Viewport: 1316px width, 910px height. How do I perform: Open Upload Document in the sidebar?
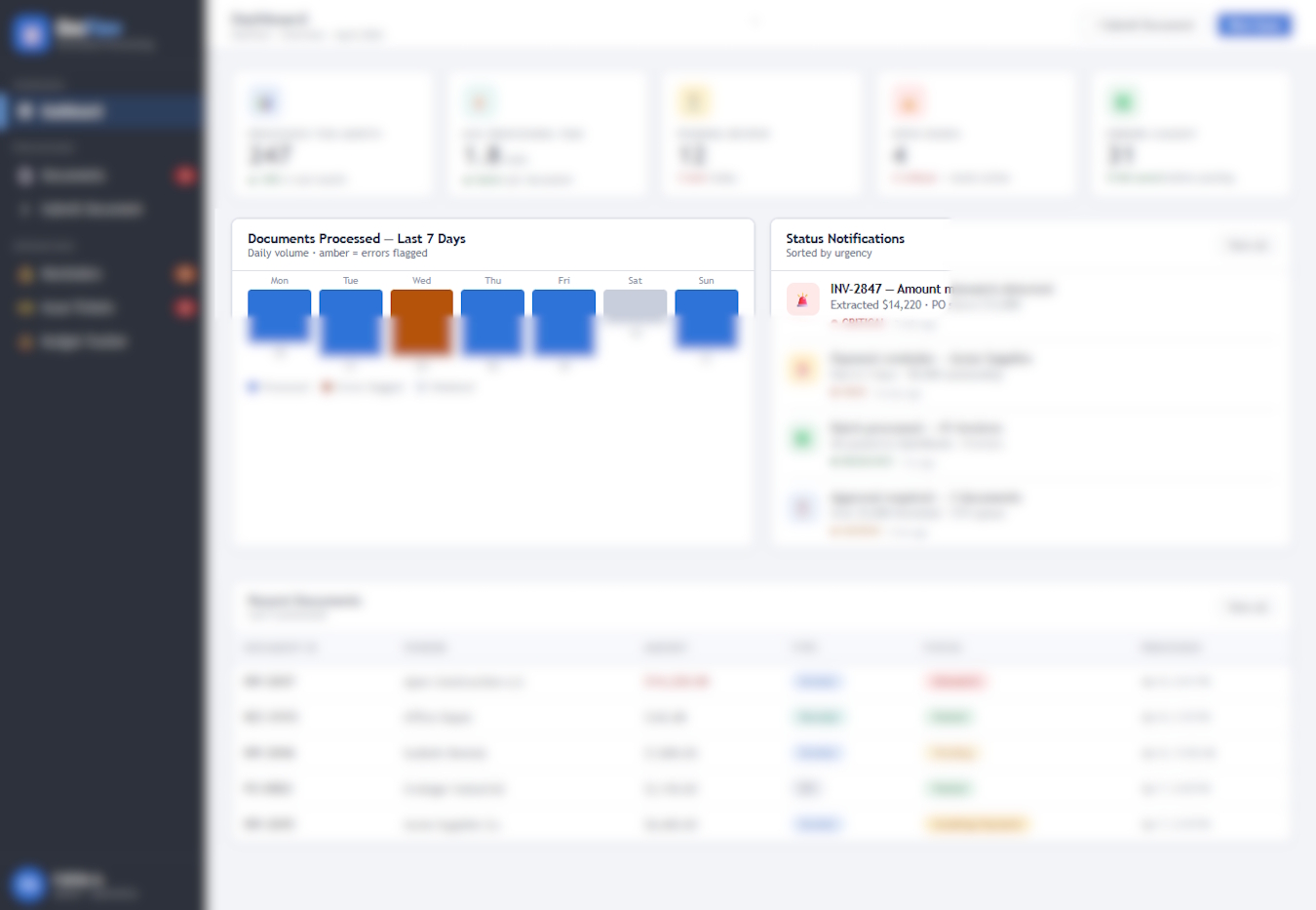pos(91,210)
